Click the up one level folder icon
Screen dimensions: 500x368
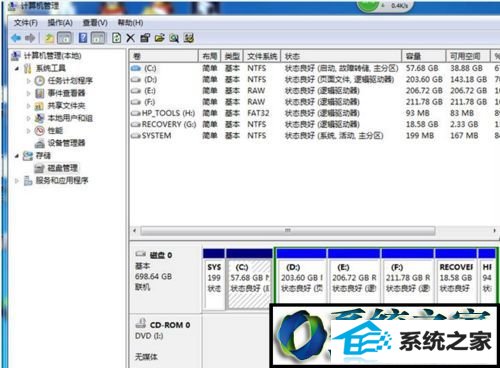click(49, 38)
